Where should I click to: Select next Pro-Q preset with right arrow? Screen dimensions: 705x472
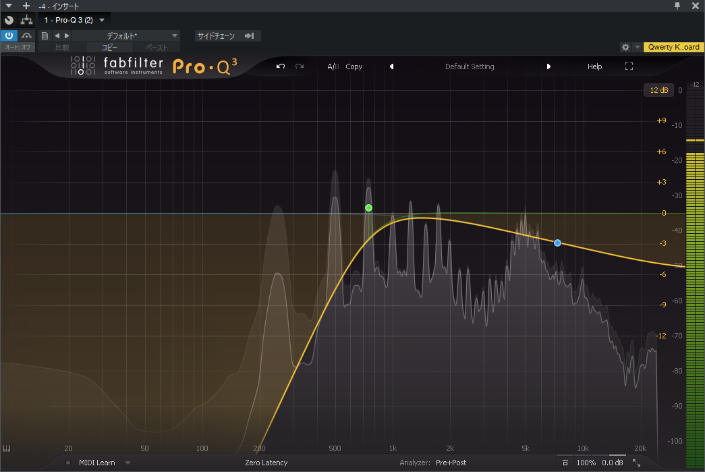pyautogui.click(x=548, y=67)
